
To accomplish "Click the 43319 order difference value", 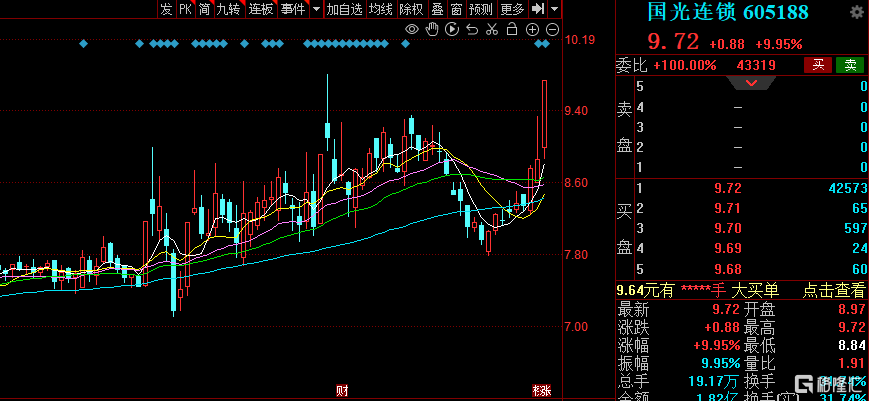I will click(x=755, y=65).
